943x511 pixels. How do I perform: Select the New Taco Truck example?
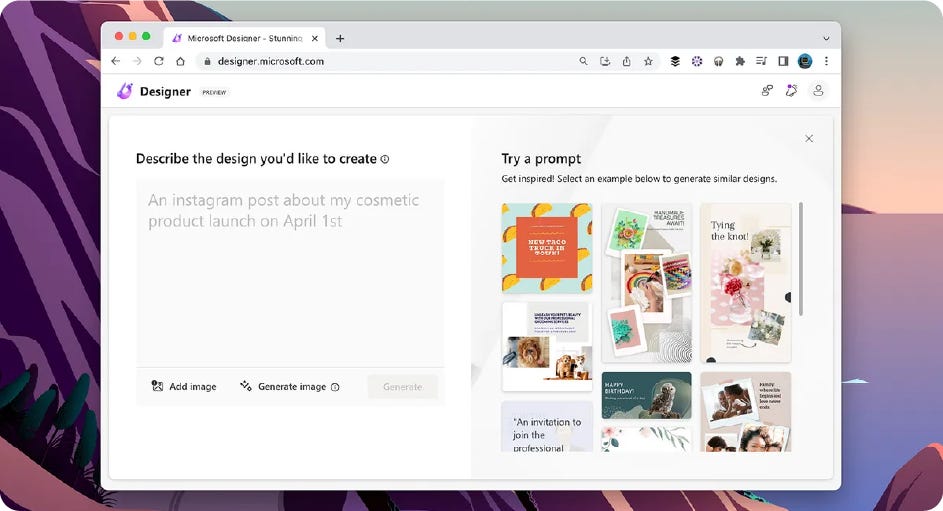(547, 248)
